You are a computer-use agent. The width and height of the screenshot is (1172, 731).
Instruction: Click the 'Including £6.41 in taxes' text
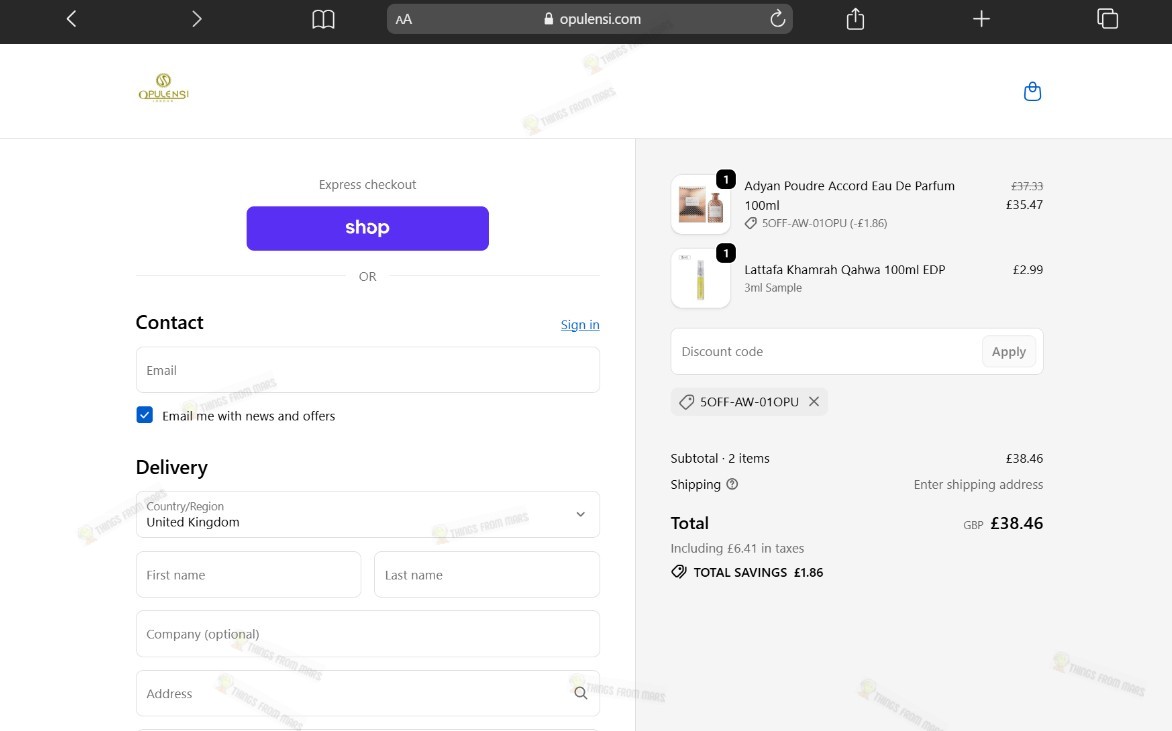tap(737, 549)
